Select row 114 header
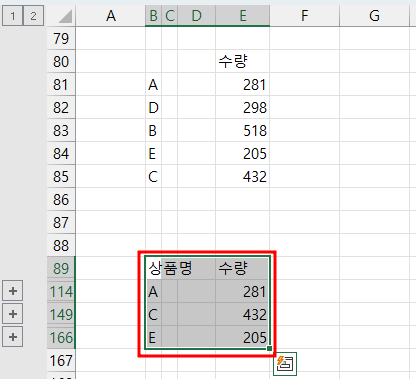Image resolution: width=416 pixels, height=379 pixels. [61, 291]
